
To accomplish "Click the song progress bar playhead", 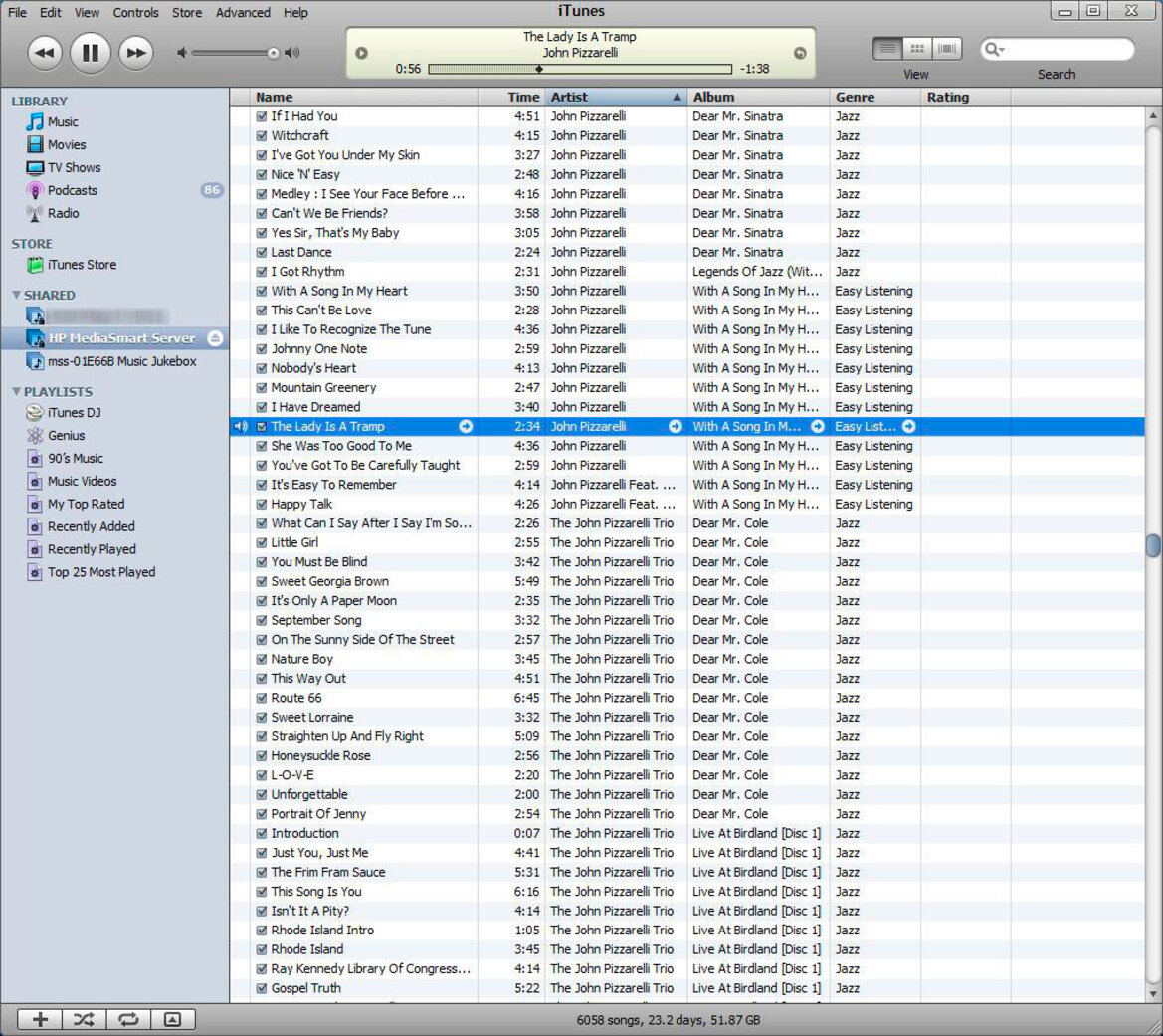I will 539,69.
